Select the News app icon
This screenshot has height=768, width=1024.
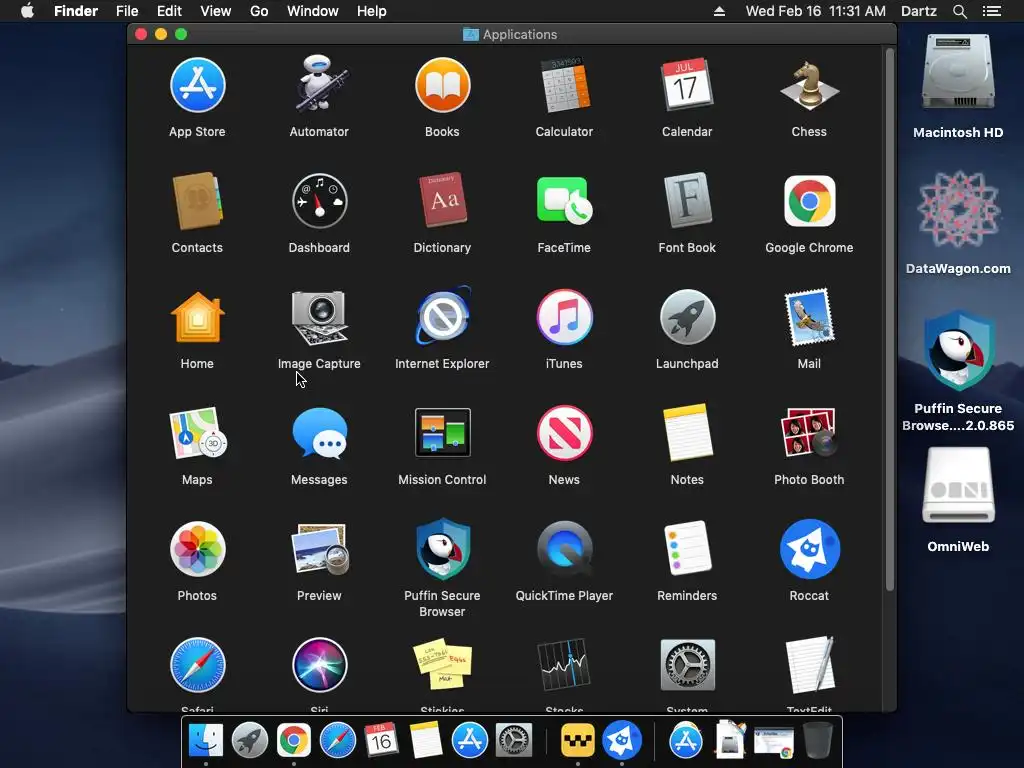pyautogui.click(x=564, y=433)
